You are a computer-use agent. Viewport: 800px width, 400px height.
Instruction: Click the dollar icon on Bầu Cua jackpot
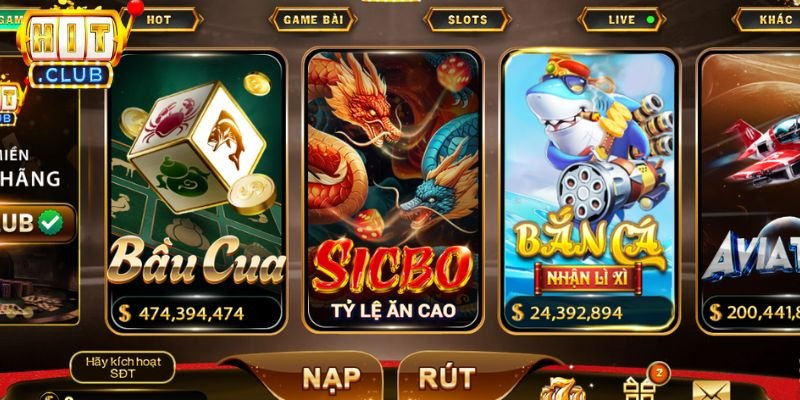point(124,313)
